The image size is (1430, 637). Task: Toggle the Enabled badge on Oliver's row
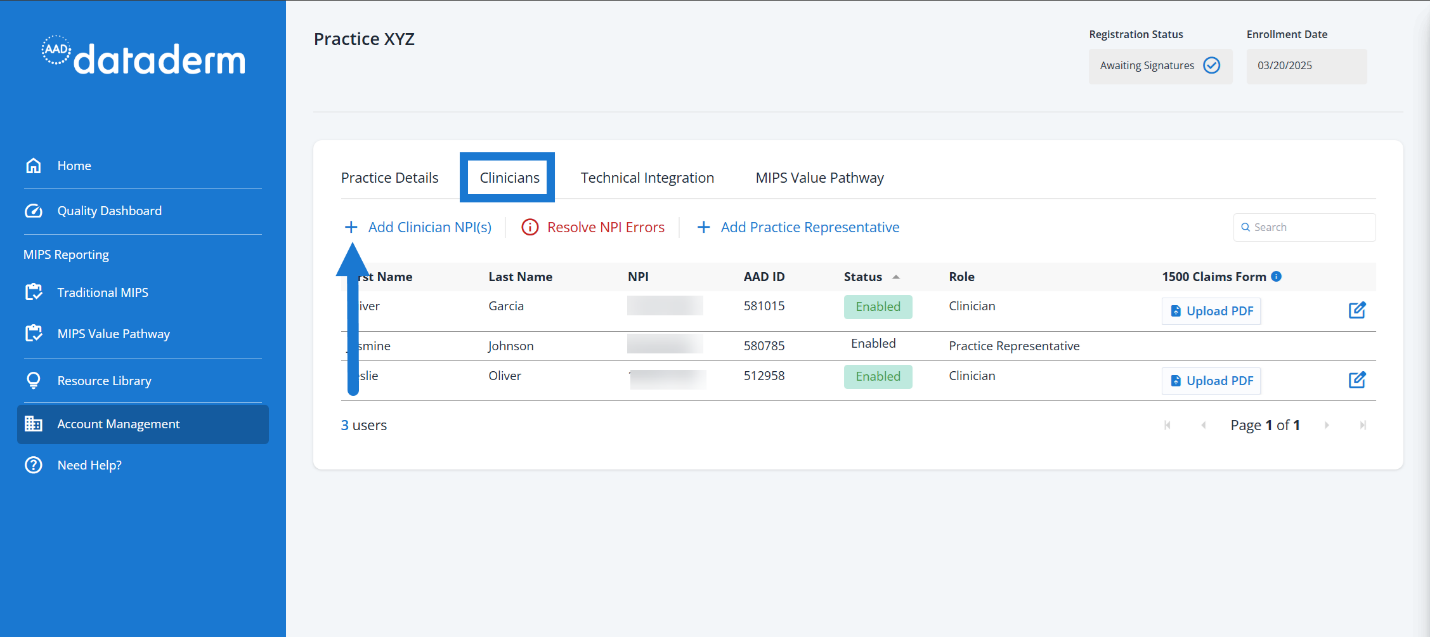(878, 376)
